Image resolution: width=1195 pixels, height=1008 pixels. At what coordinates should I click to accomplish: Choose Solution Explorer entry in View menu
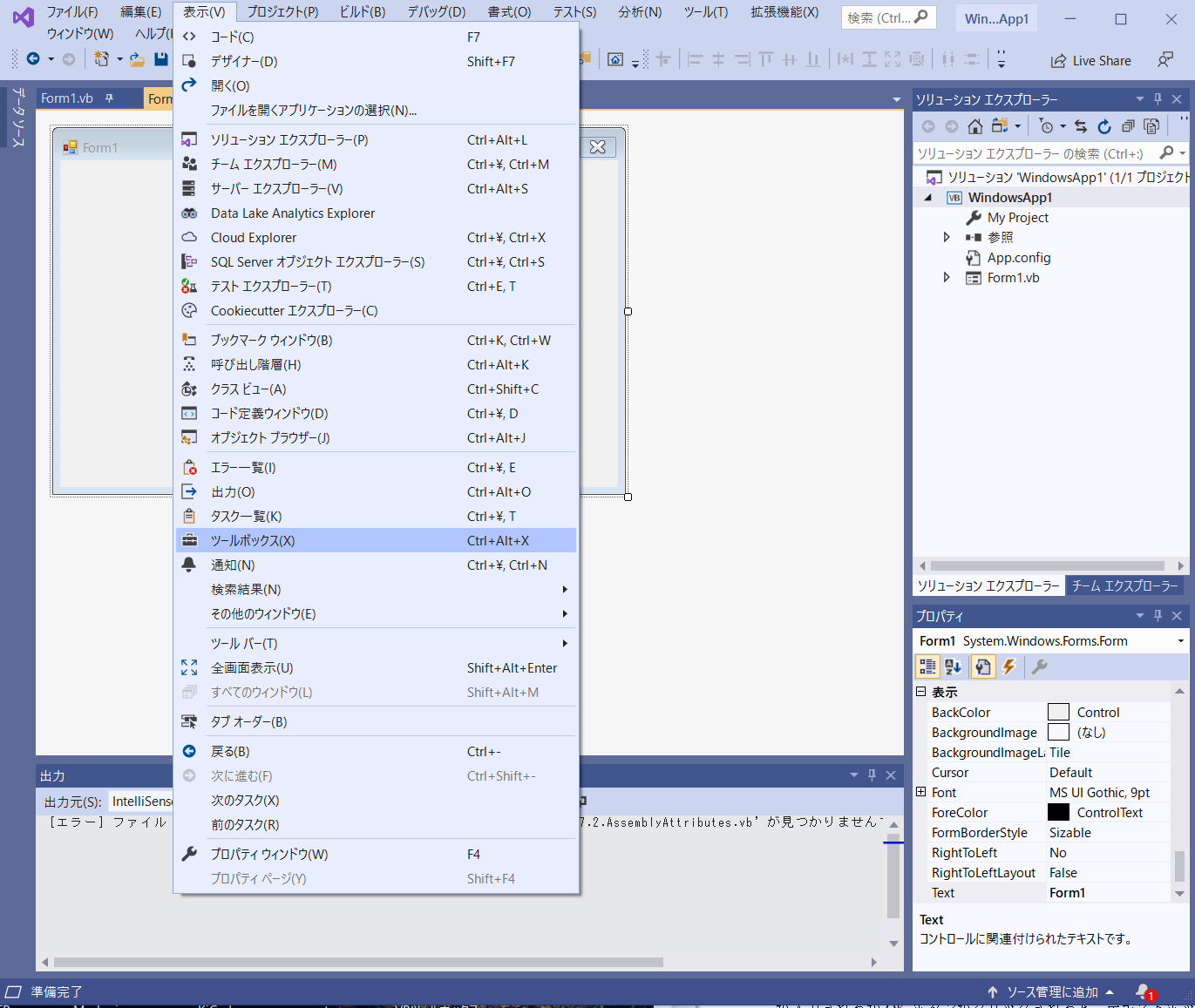(376, 139)
